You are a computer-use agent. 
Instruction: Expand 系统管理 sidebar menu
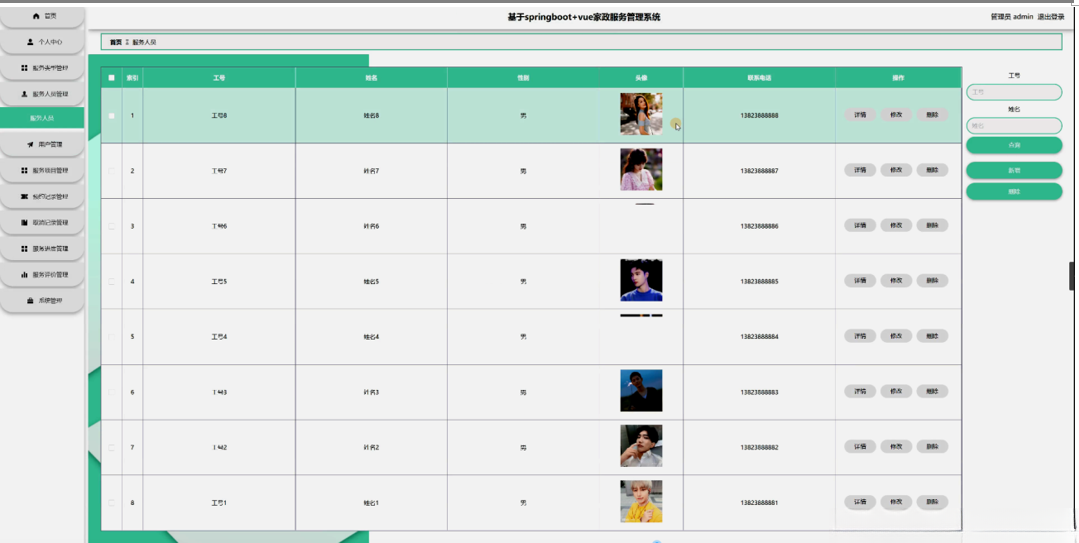click(43, 301)
